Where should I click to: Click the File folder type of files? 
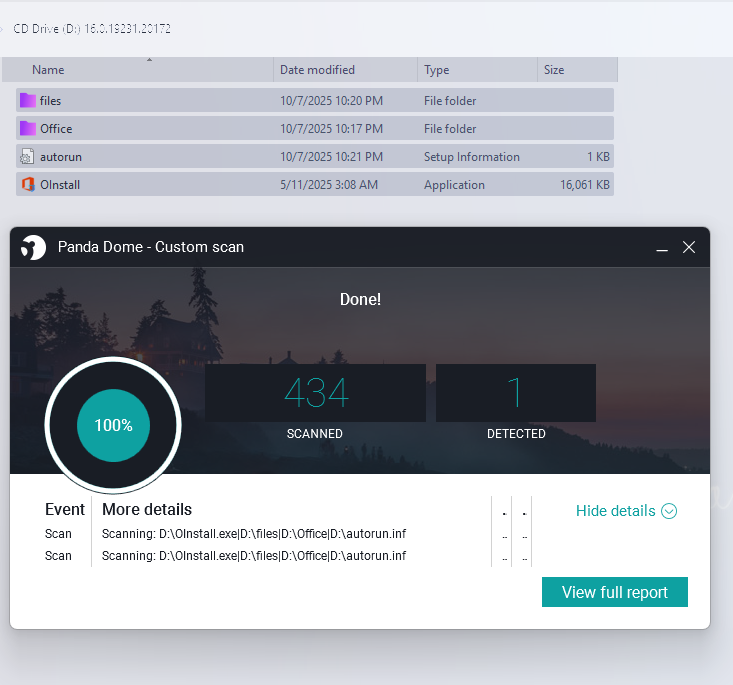[x=450, y=101]
